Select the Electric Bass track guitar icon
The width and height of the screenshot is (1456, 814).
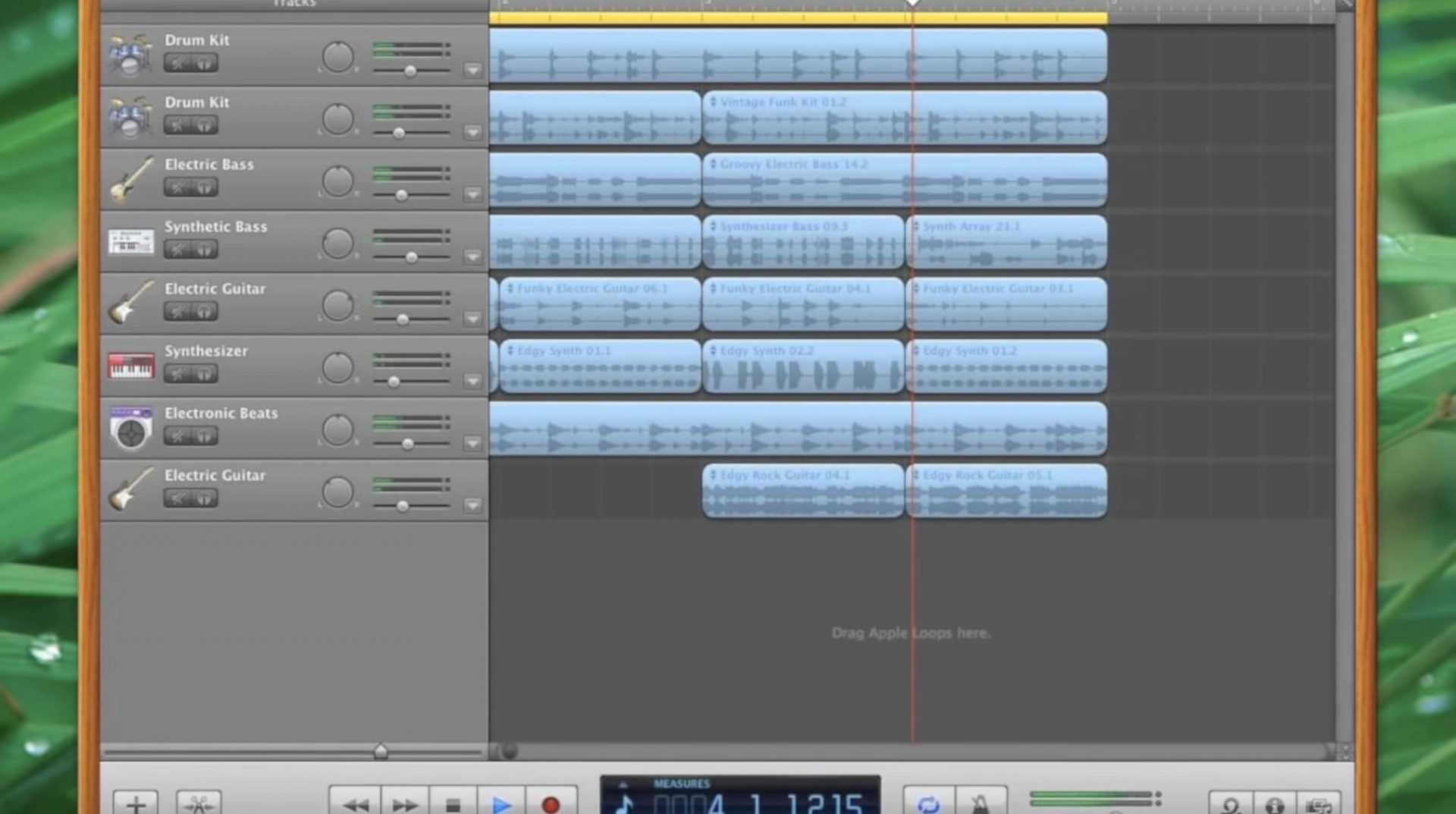coord(130,180)
